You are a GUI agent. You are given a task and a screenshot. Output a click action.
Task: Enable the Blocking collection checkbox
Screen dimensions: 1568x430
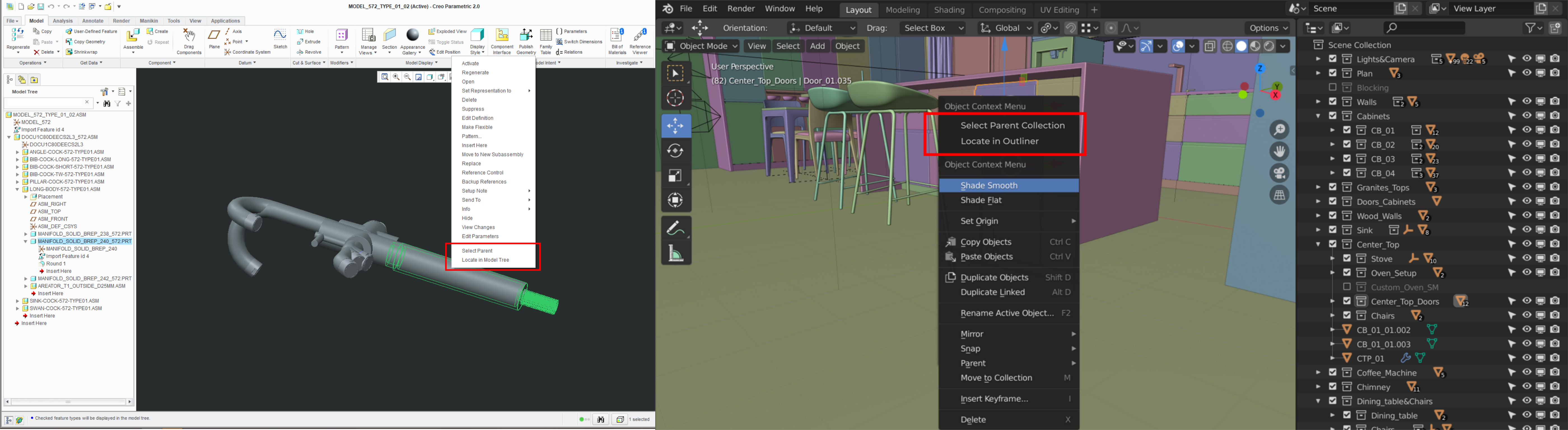1333,88
